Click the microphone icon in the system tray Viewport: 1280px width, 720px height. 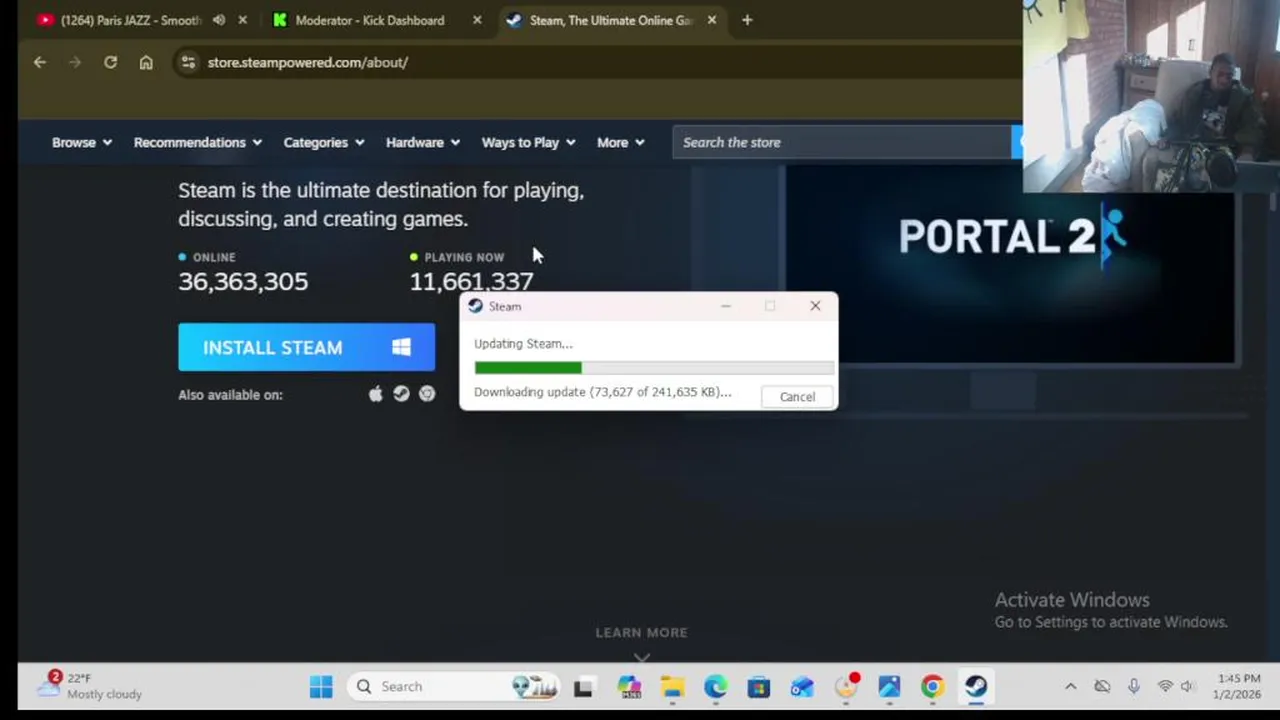1134,686
